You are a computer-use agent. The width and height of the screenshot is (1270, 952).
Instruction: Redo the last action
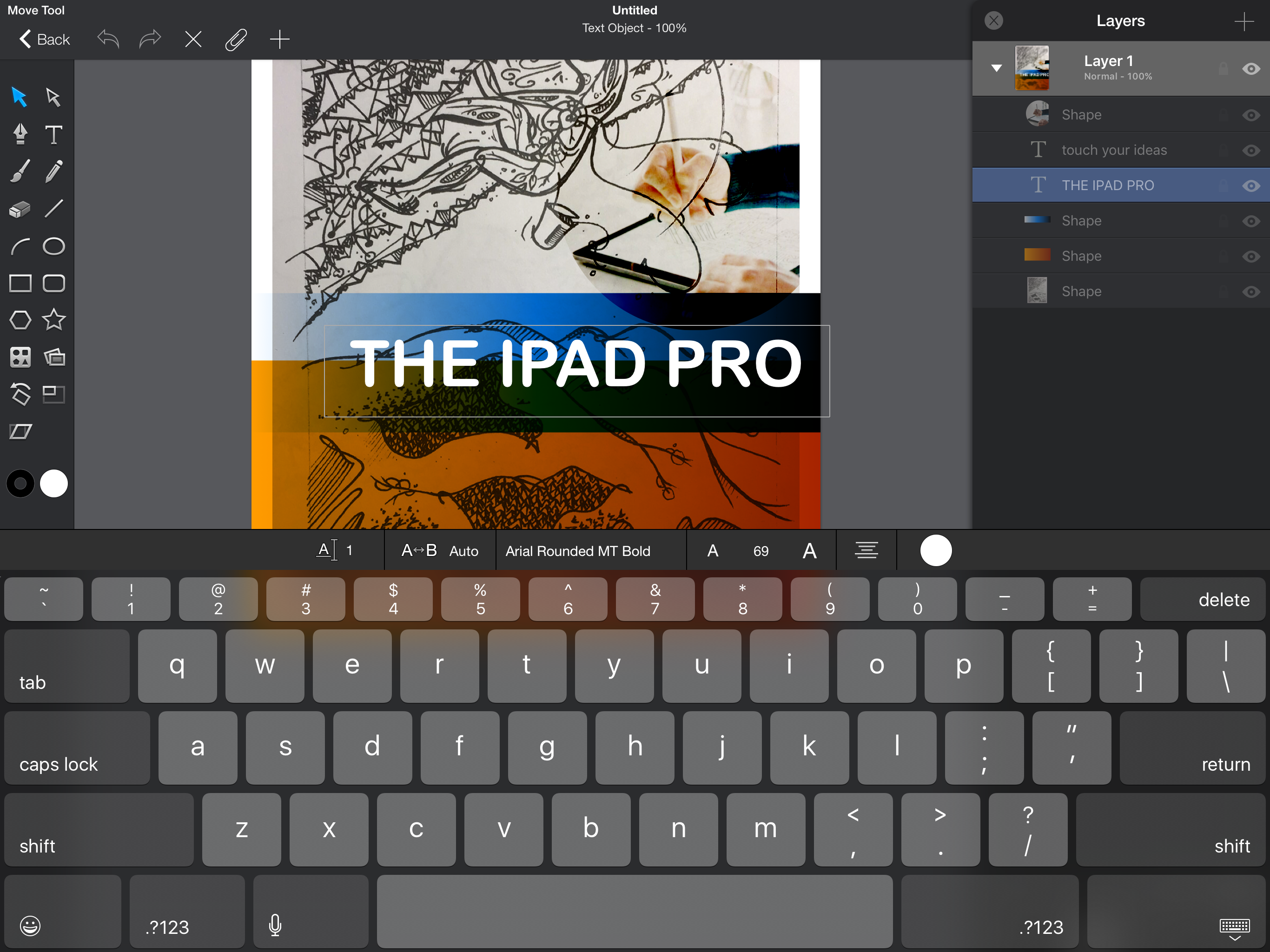[150, 39]
